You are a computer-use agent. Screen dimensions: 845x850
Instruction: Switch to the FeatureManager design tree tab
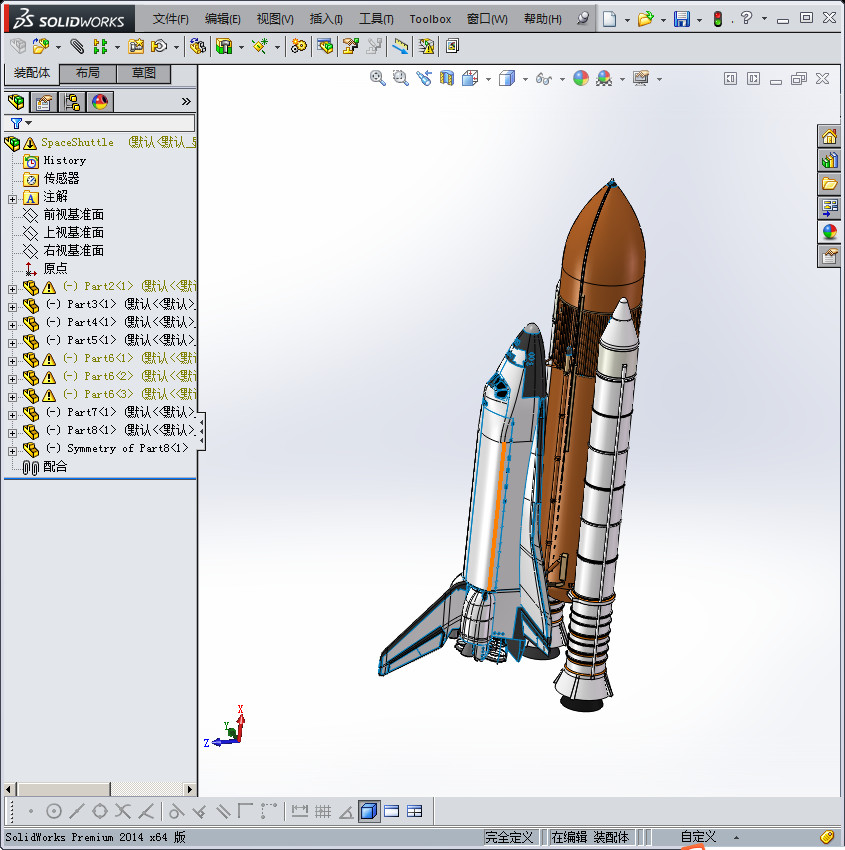tap(16, 101)
